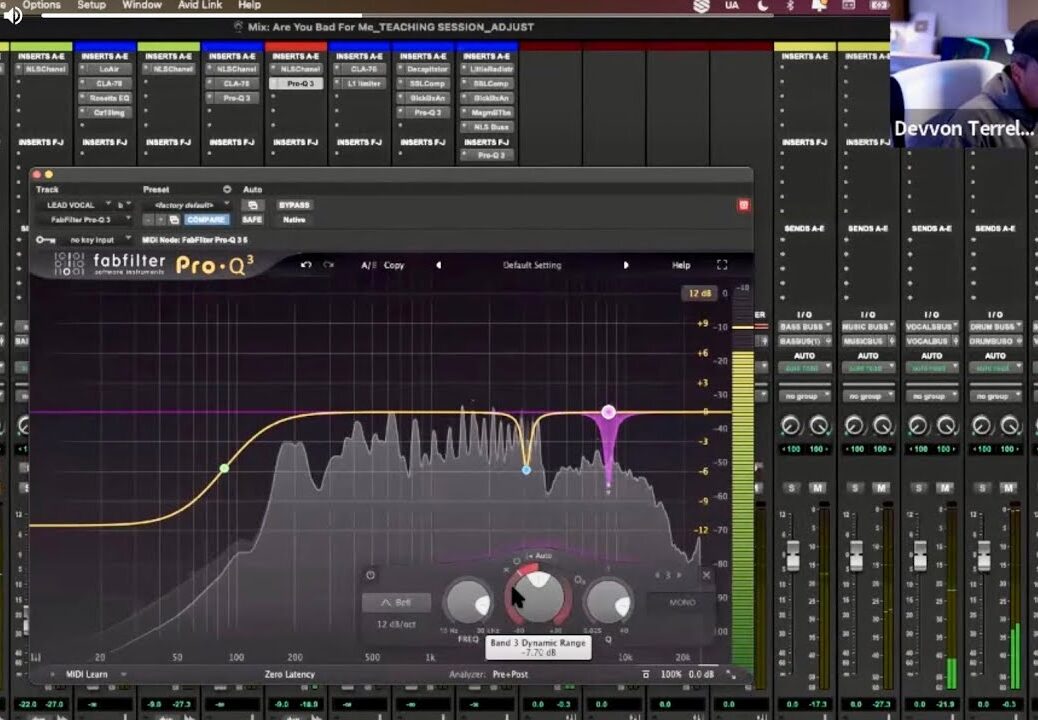Select the next preset plus button
This screenshot has width=1038, height=720.
pyautogui.click(x=161, y=220)
